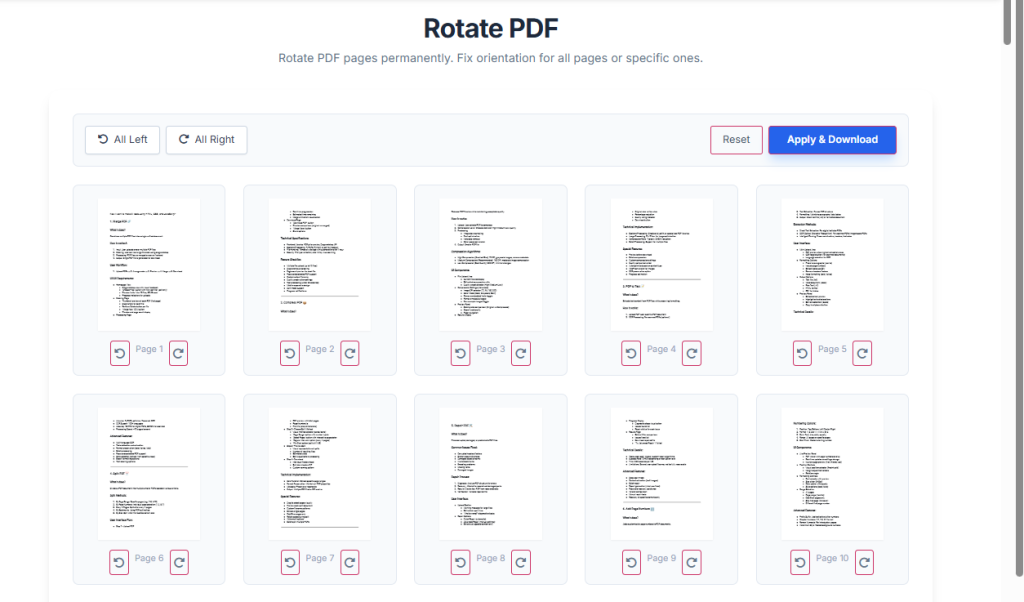Rotate Page 1 clockwise
1024x602 pixels.
pyautogui.click(x=178, y=353)
